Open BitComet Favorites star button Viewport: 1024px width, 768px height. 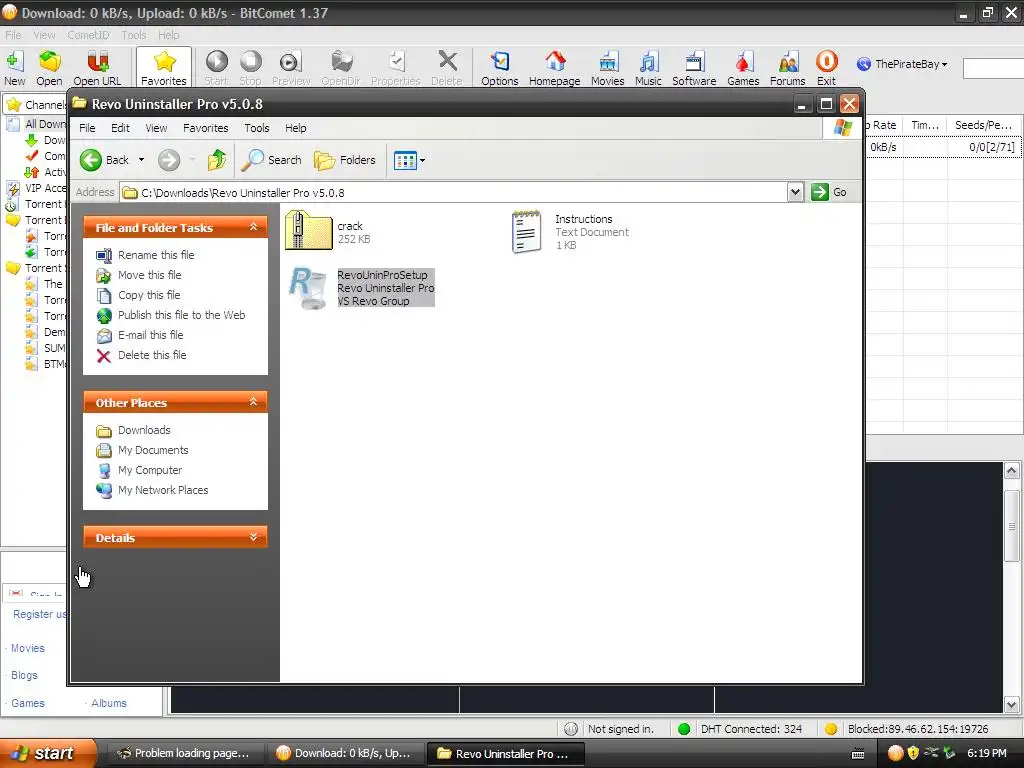pos(164,68)
